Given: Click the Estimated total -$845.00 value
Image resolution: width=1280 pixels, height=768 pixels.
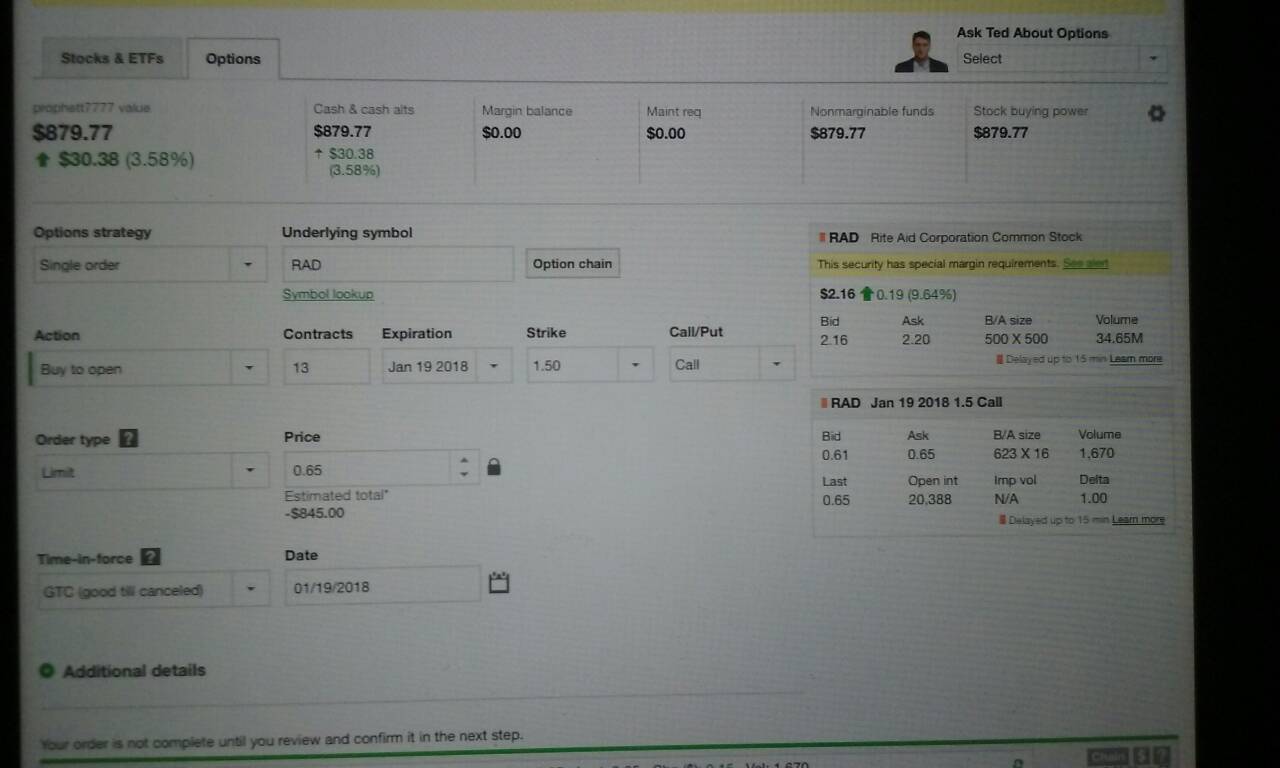Looking at the screenshot, I should (x=314, y=513).
